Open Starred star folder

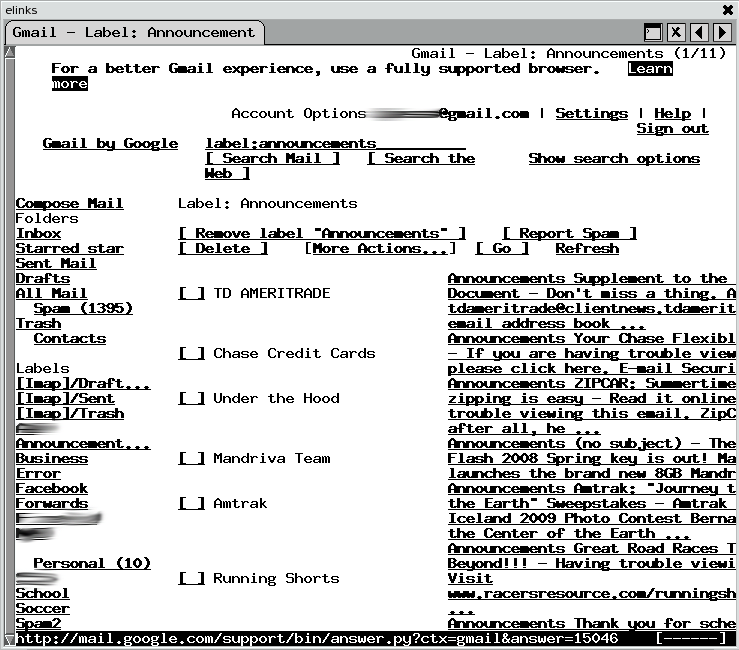tap(69, 248)
